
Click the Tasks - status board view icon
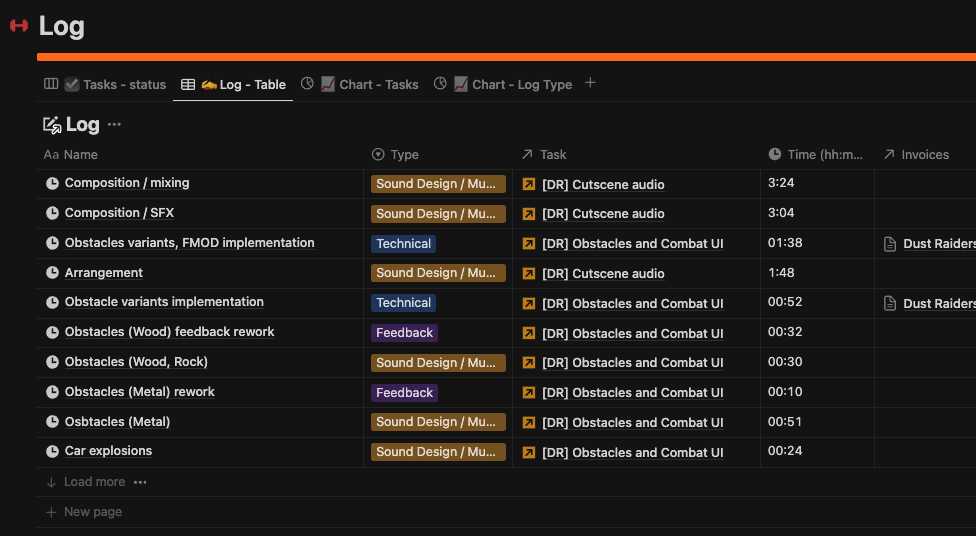tap(51, 83)
